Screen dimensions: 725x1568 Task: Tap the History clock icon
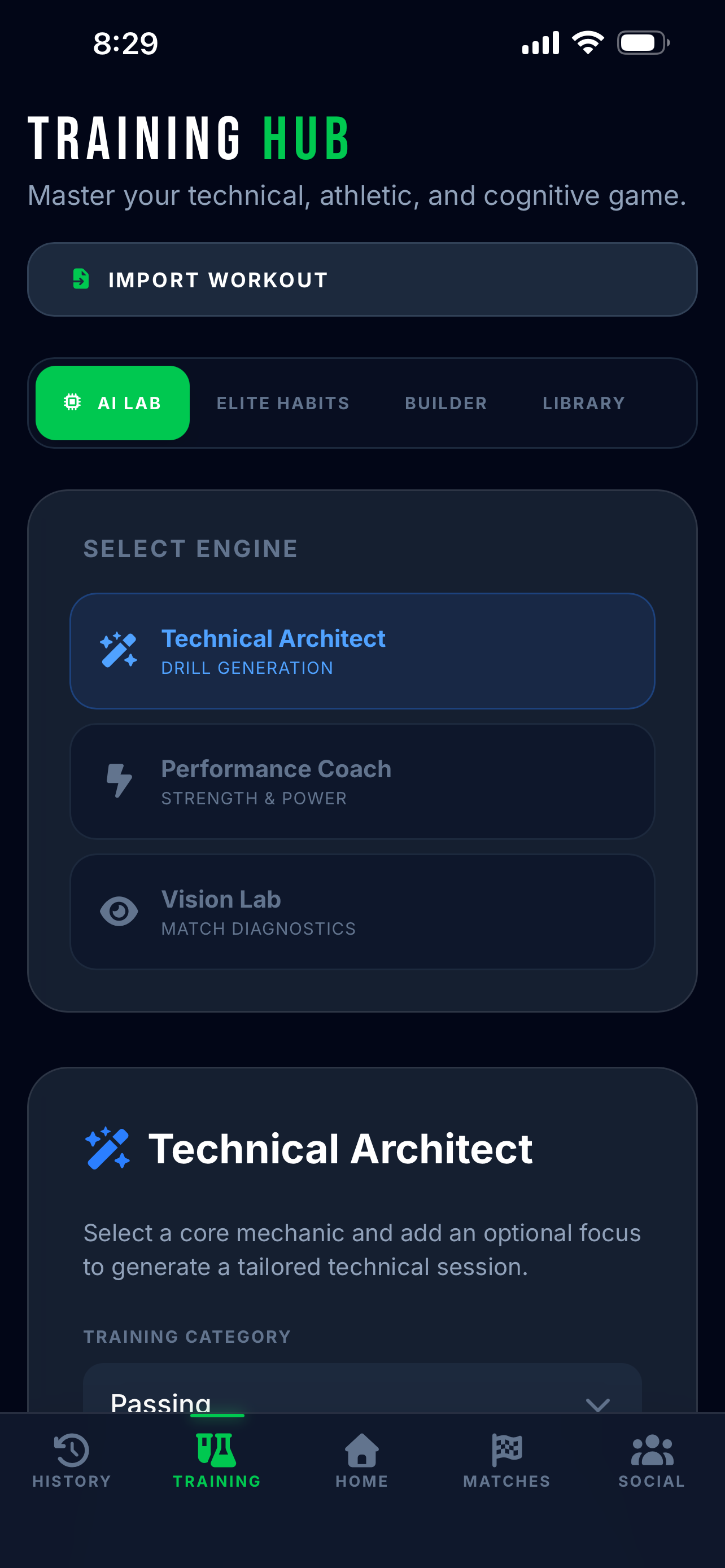coord(72,1450)
